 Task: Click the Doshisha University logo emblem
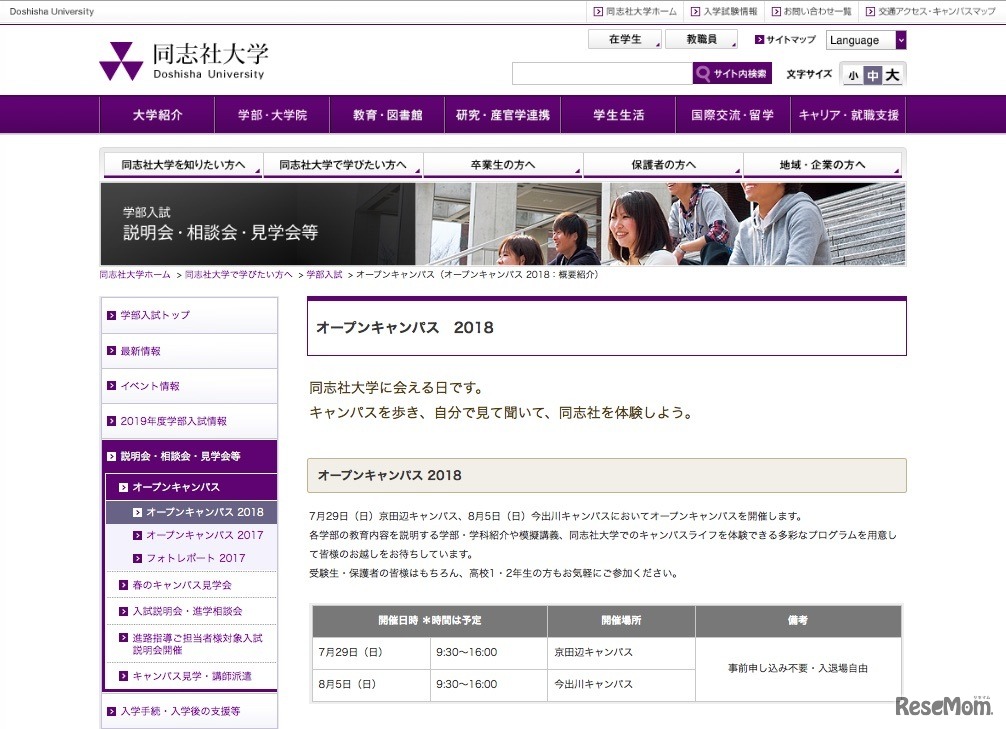(x=121, y=61)
